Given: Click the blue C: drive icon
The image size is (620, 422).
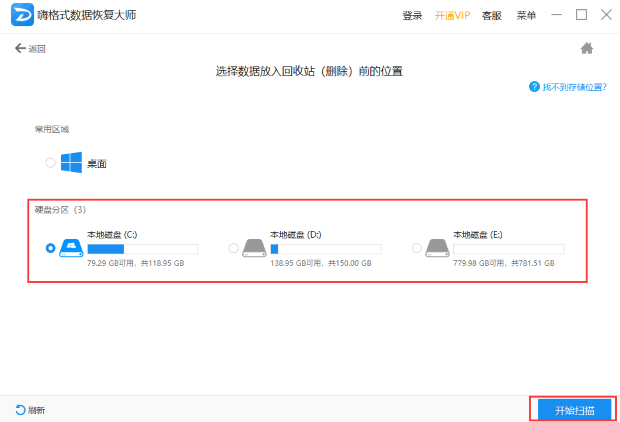Looking at the screenshot, I should [x=71, y=248].
